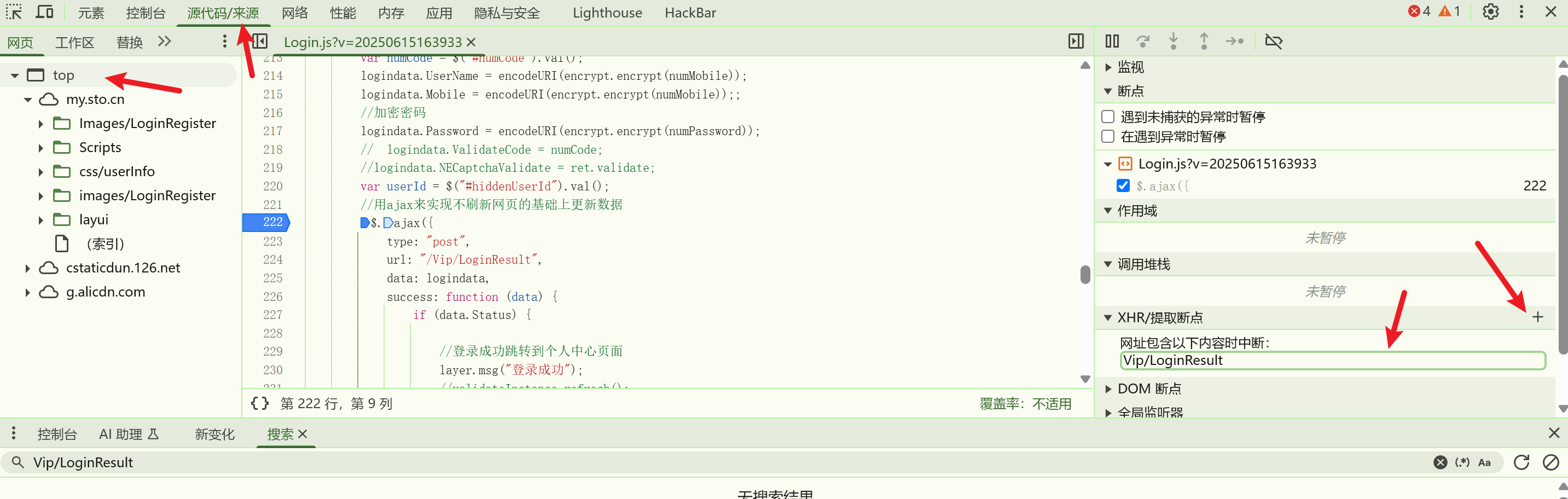The height and width of the screenshot is (499, 1568).
Task: Click the step into next function icon
Action: click(x=1173, y=42)
